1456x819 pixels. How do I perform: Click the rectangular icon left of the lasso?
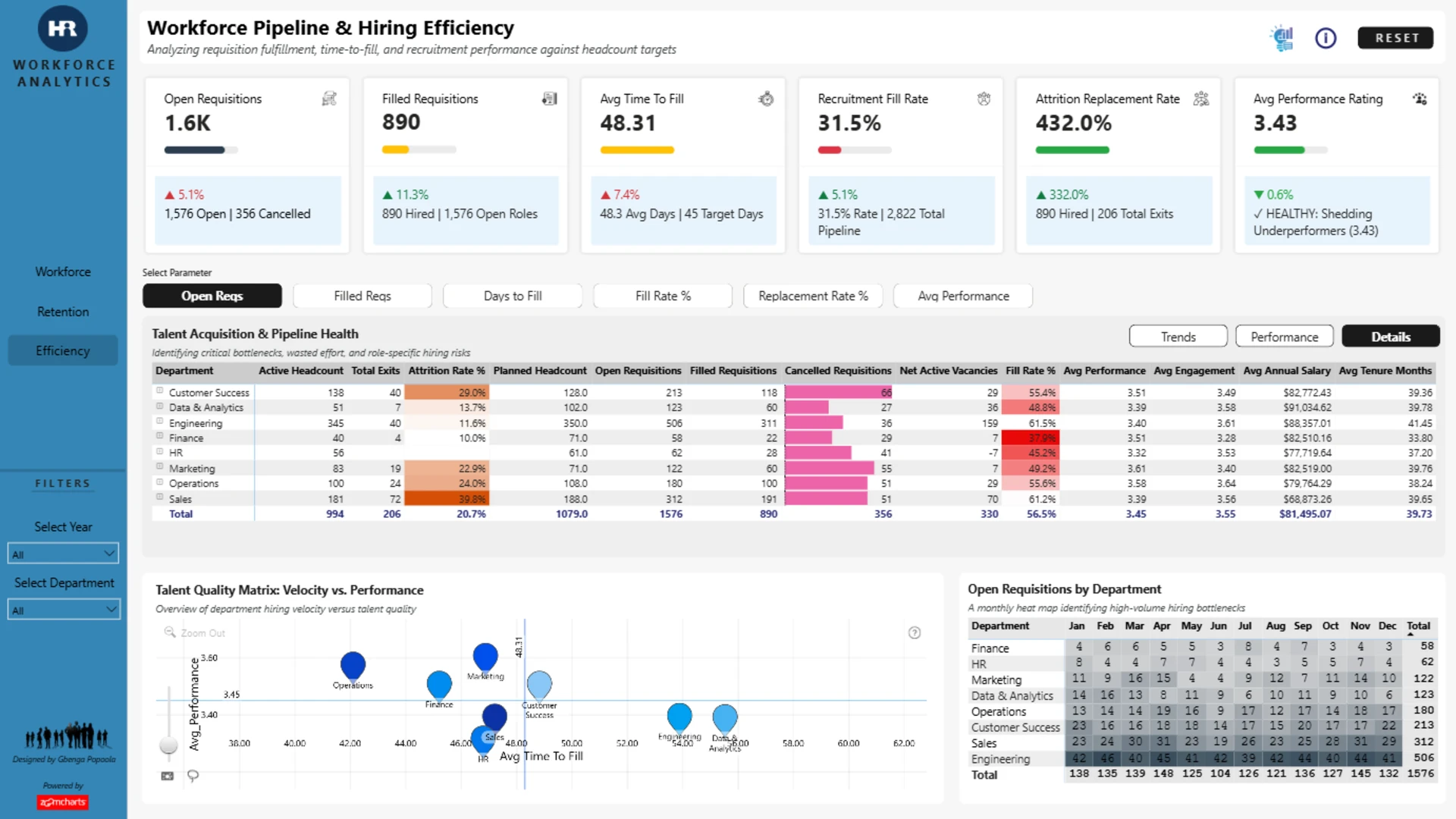tap(168, 776)
